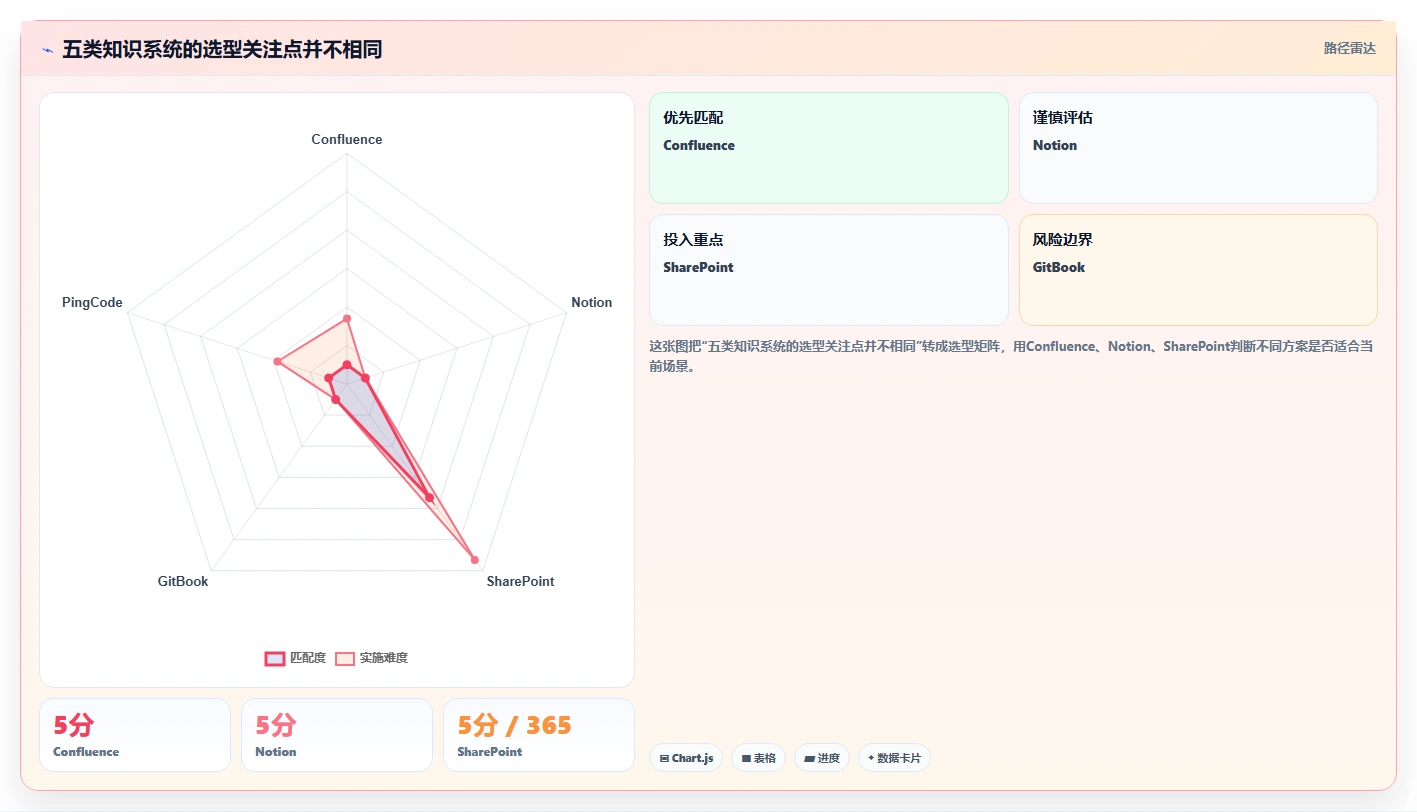This screenshot has height=812, width=1417.
Task: Open the 投入重点 SharePoint card
Action: (x=829, y=270)
